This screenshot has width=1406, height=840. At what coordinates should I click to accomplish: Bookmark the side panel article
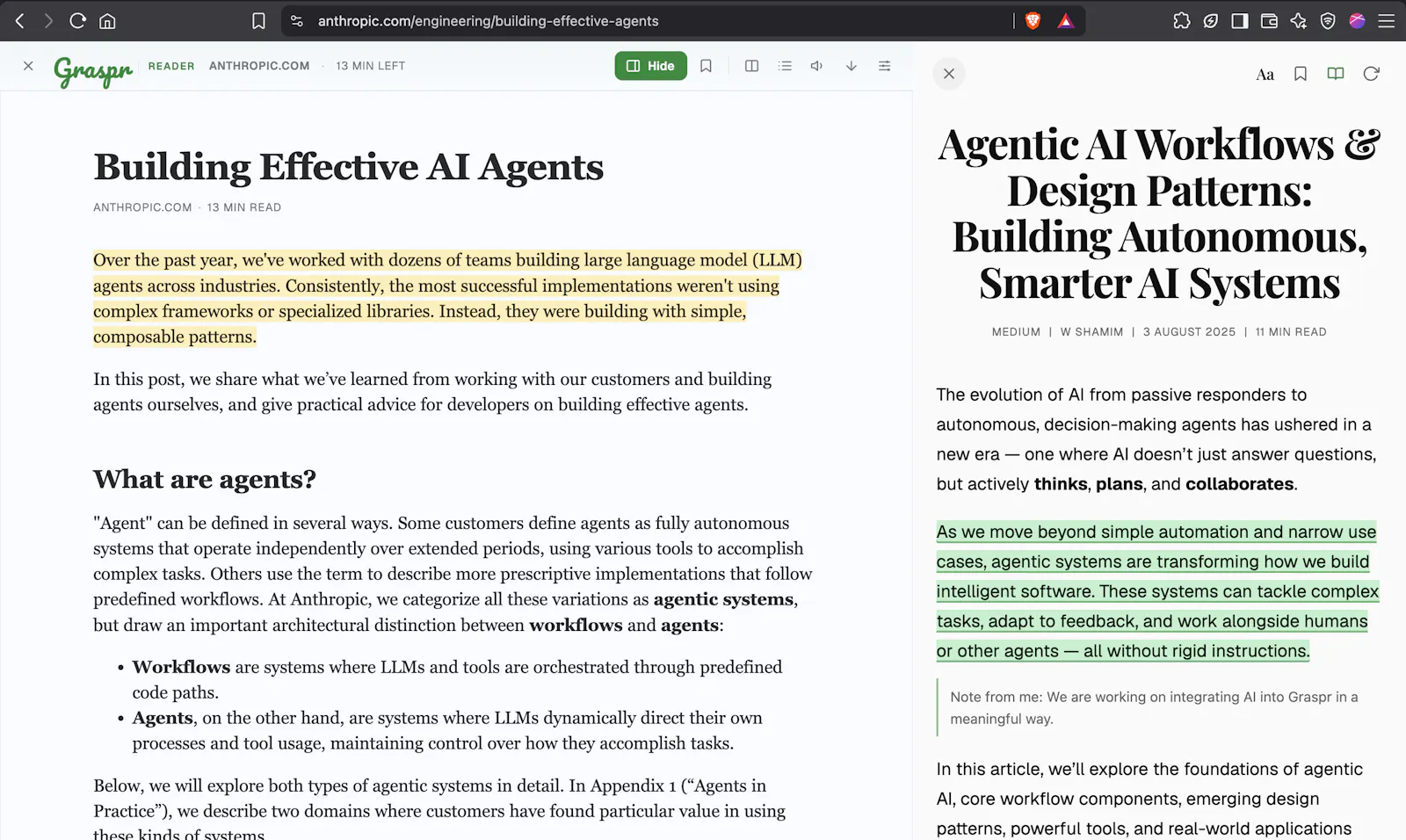point(1301,74)
